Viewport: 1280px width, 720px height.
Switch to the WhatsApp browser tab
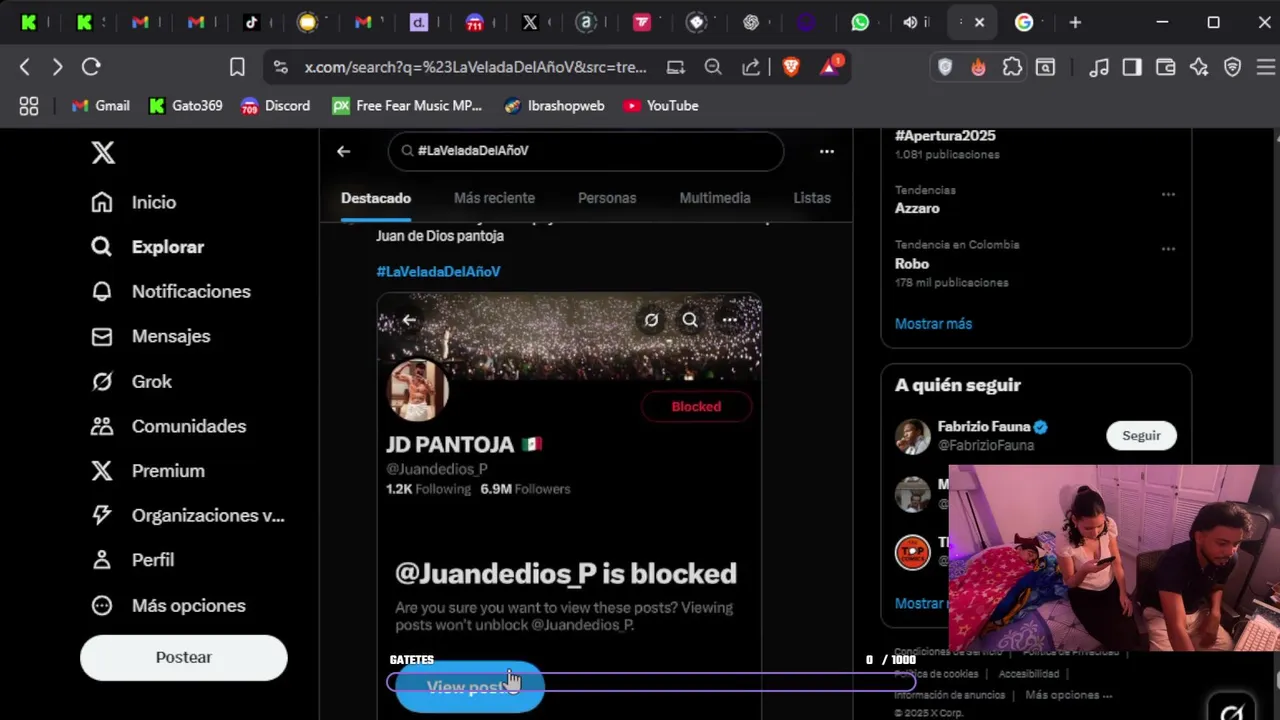(860, 22)
